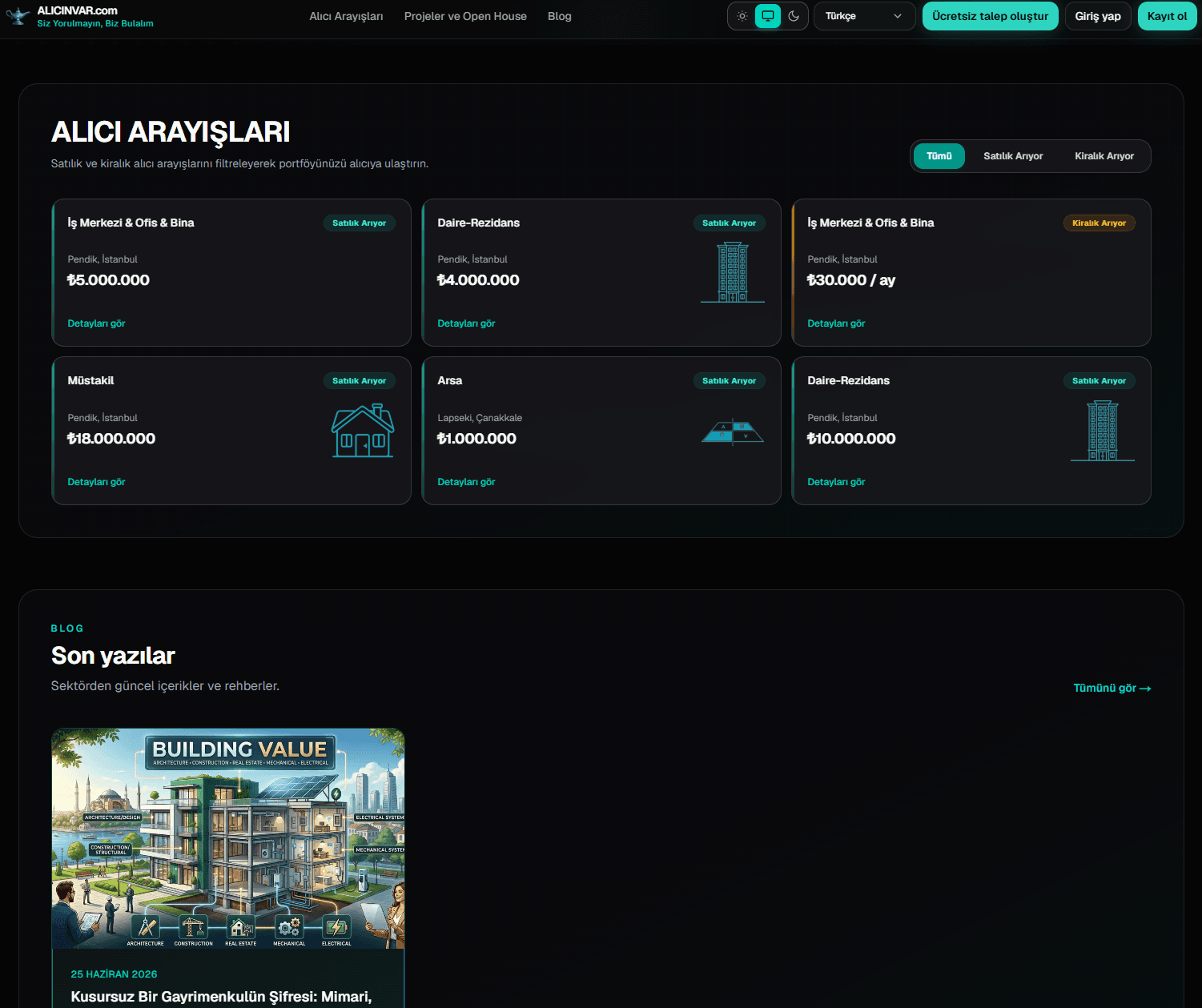Screen dimensions: 1202x1008
Task: Click the ₺10.000.000 Daire-Rezidans building icon
Action: 1103,431
